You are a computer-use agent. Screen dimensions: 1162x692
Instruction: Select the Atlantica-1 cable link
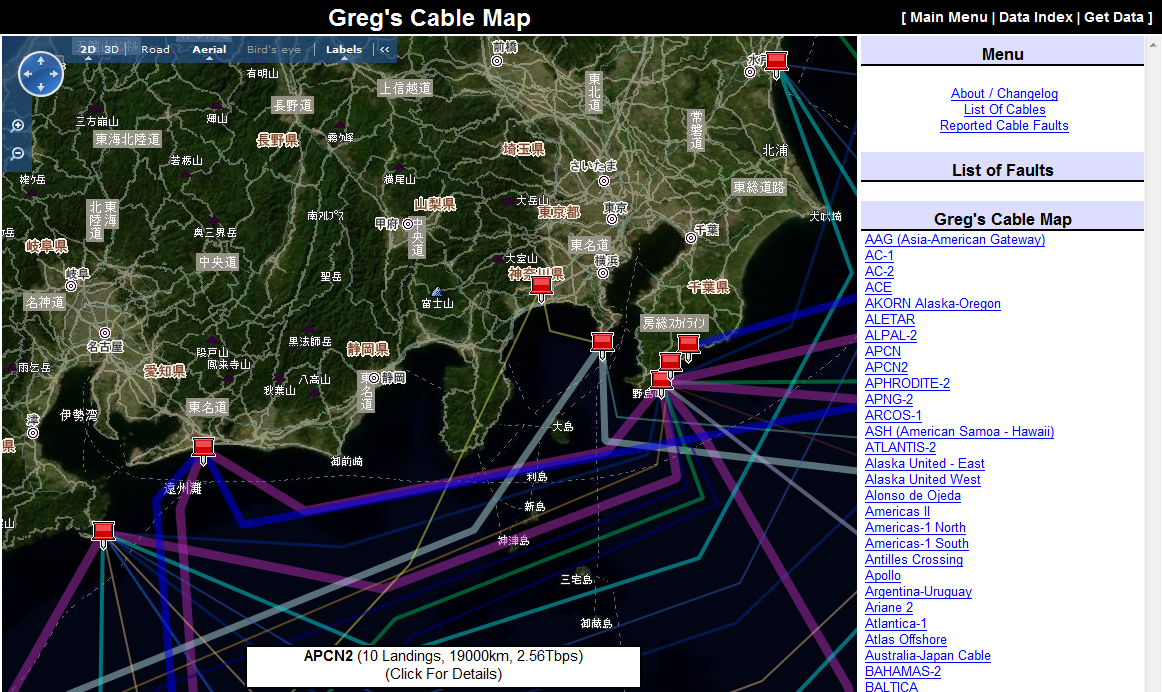click(x=896, y=624)
